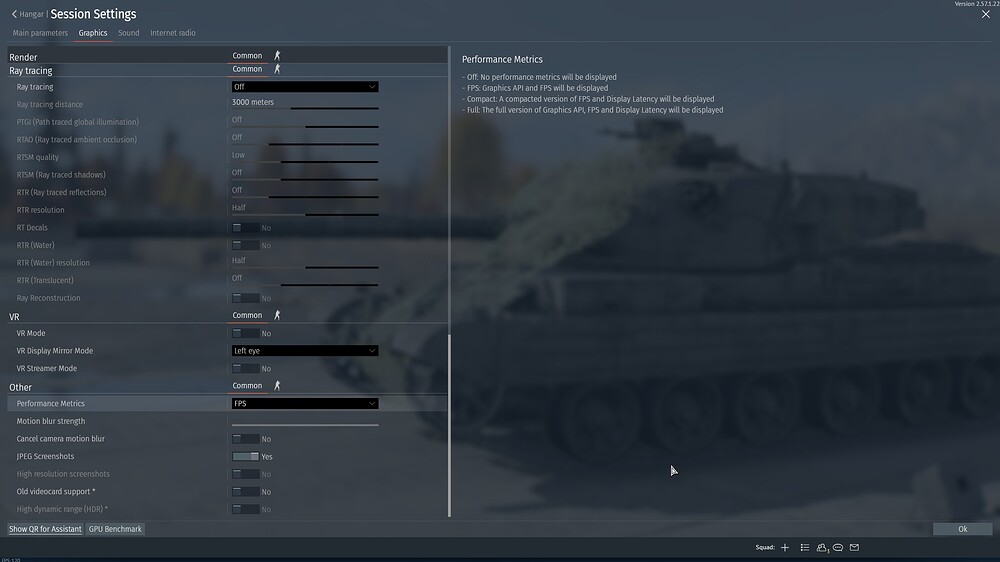Screen dimensions: 1000x562
Task: Click the plus icon next to Squad
Action: (x=784, y=547)
